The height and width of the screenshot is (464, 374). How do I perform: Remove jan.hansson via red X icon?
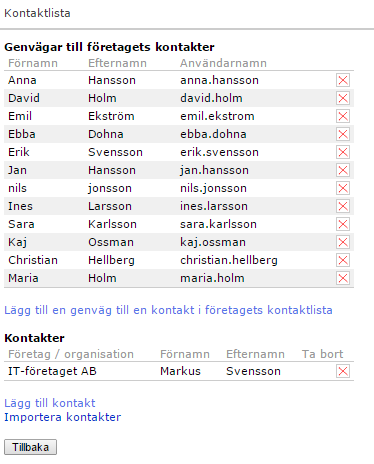[343, 170]
